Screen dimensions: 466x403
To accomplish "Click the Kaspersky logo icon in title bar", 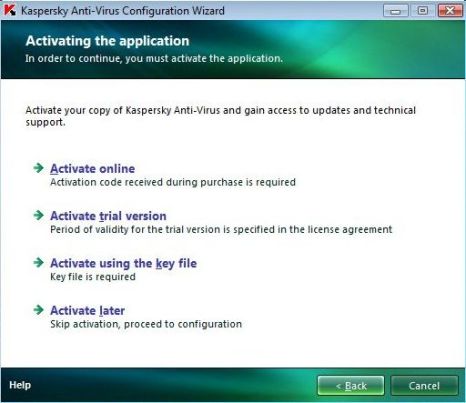I will [x=10, y=10].
